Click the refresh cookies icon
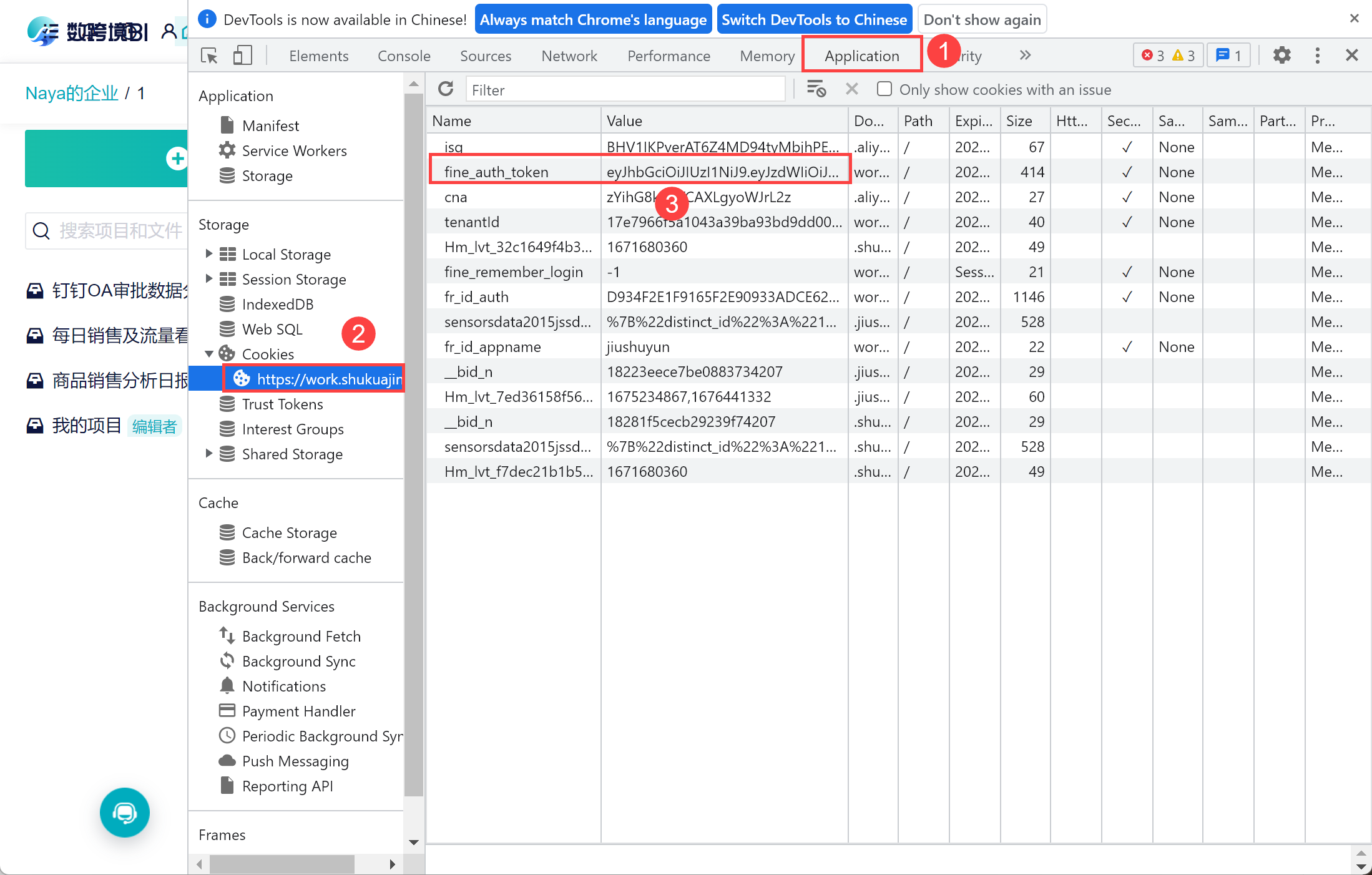Screen dimensions: 1372x875 pos(446,89)
